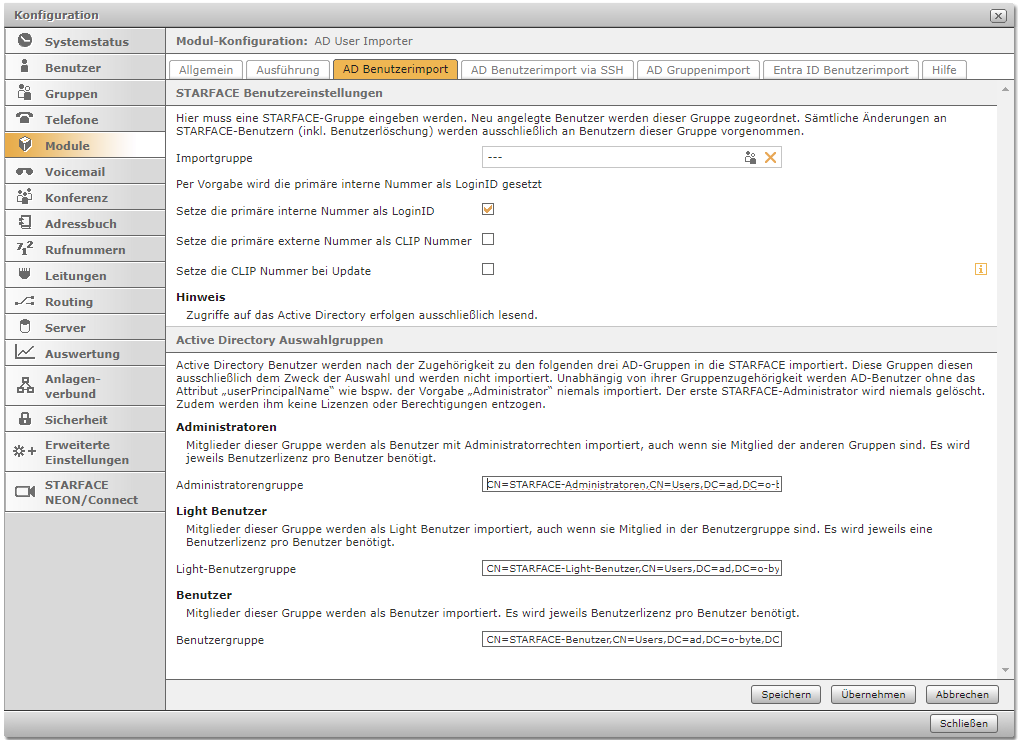The width and height of the screenshot is (1018, 740).
Task: Open the Benutzer section
Action: pos(85,68)
